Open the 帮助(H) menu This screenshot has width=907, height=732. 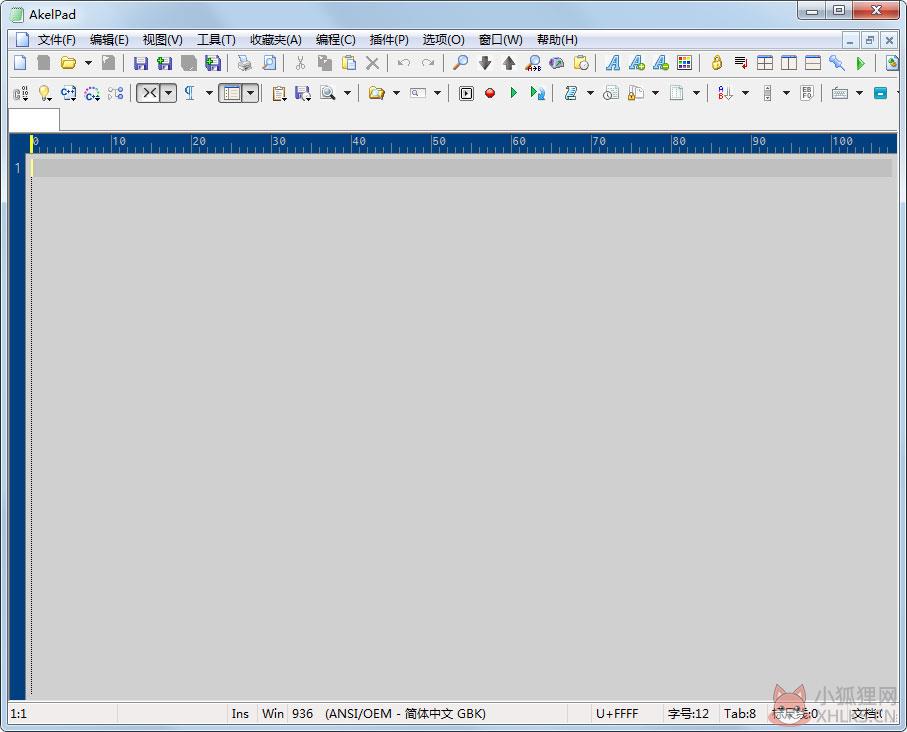tap(557, 39)
